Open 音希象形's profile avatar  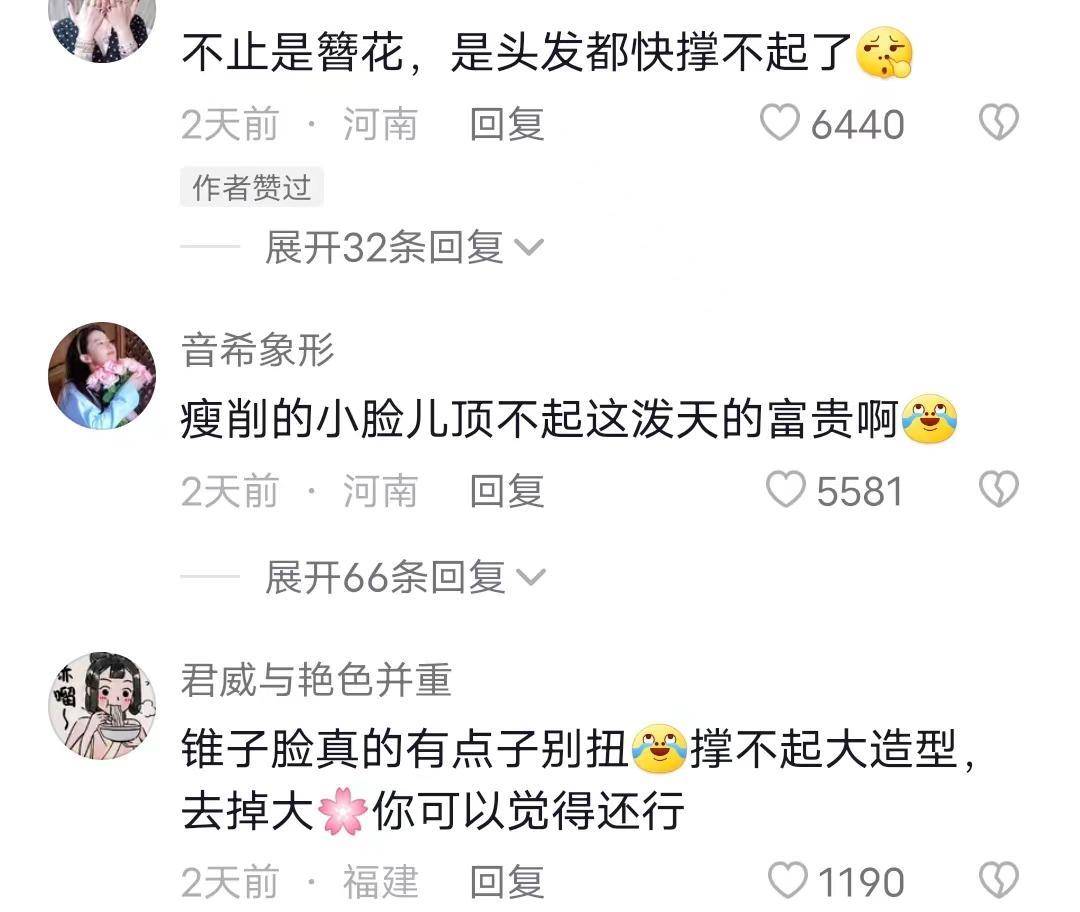[102, 375]
